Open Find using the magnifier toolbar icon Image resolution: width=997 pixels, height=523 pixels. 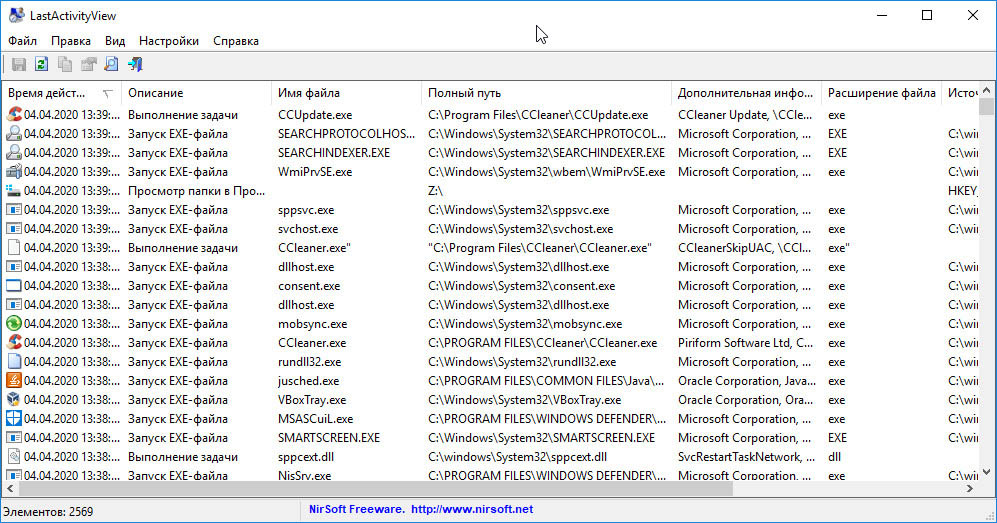(x=111, y=64)
